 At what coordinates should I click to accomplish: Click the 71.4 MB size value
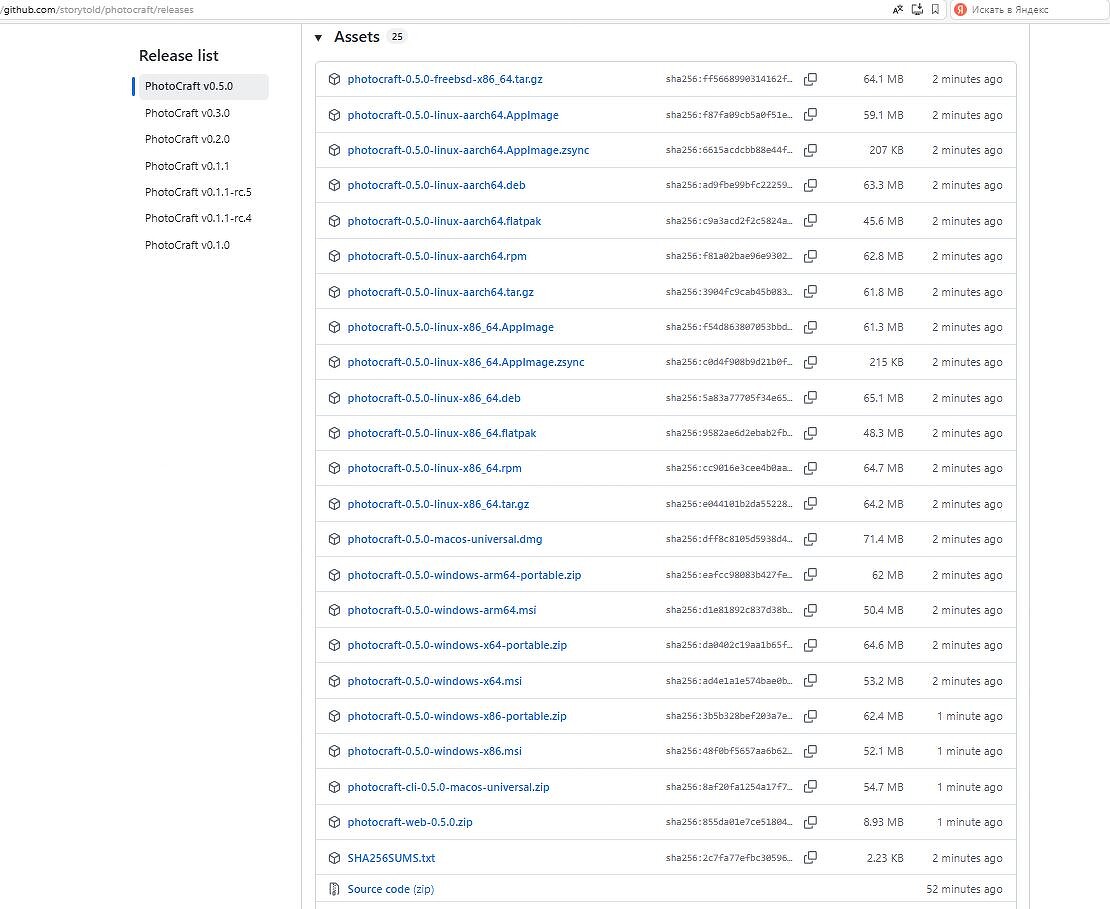[x=883, y=539]
